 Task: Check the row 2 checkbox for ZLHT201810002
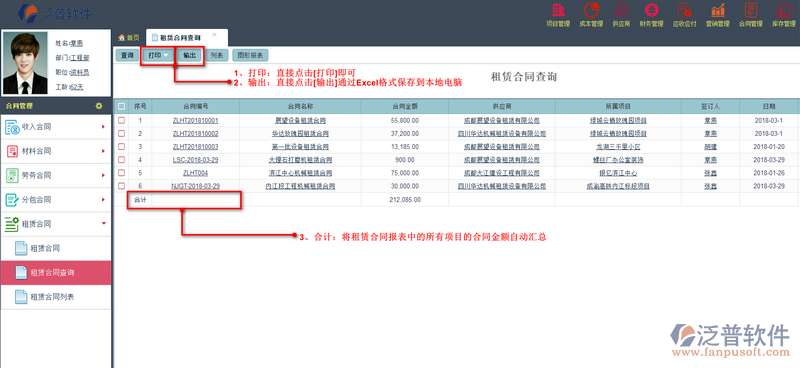(121, 133)
